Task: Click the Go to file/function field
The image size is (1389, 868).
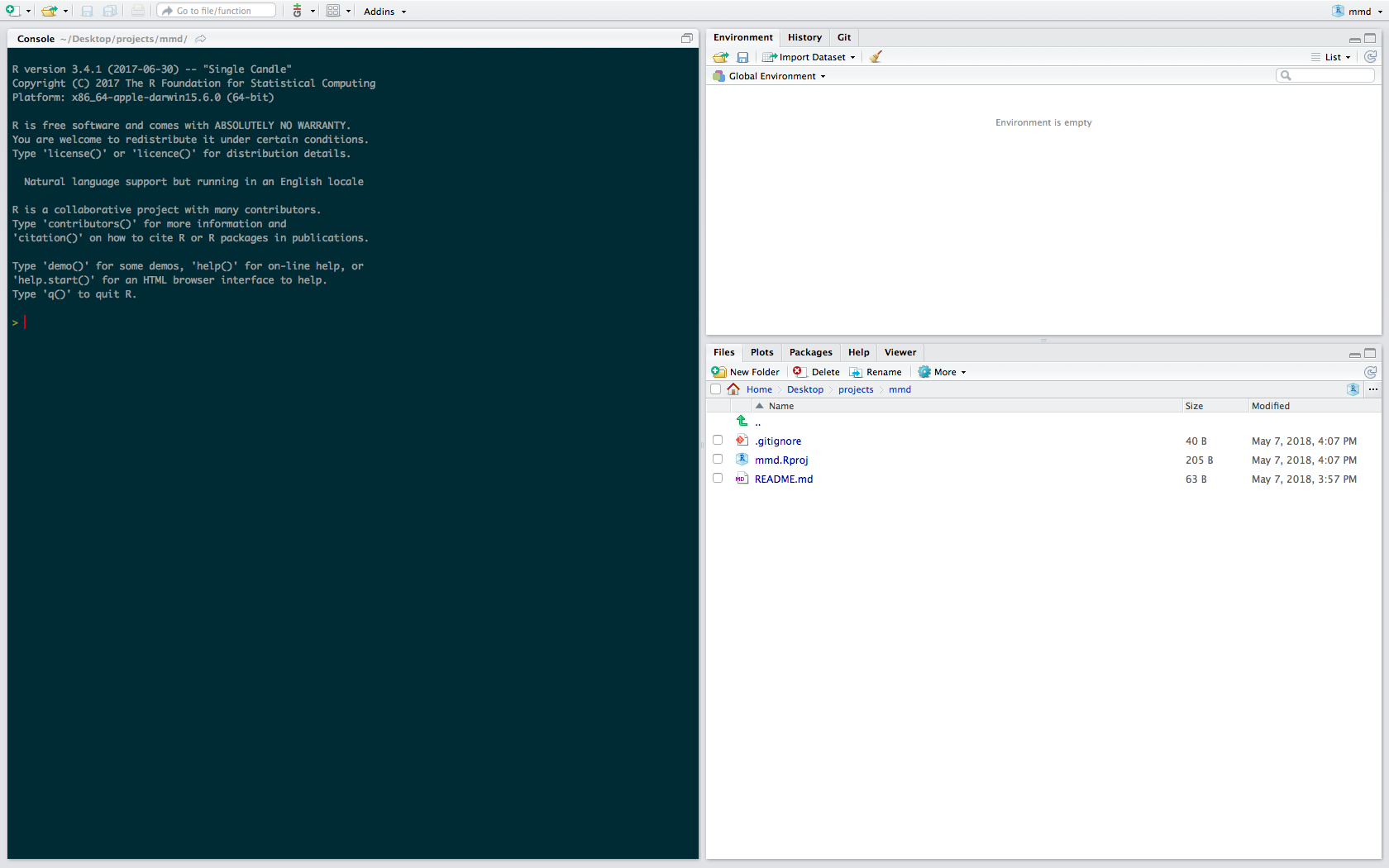Action: (217, 11)
